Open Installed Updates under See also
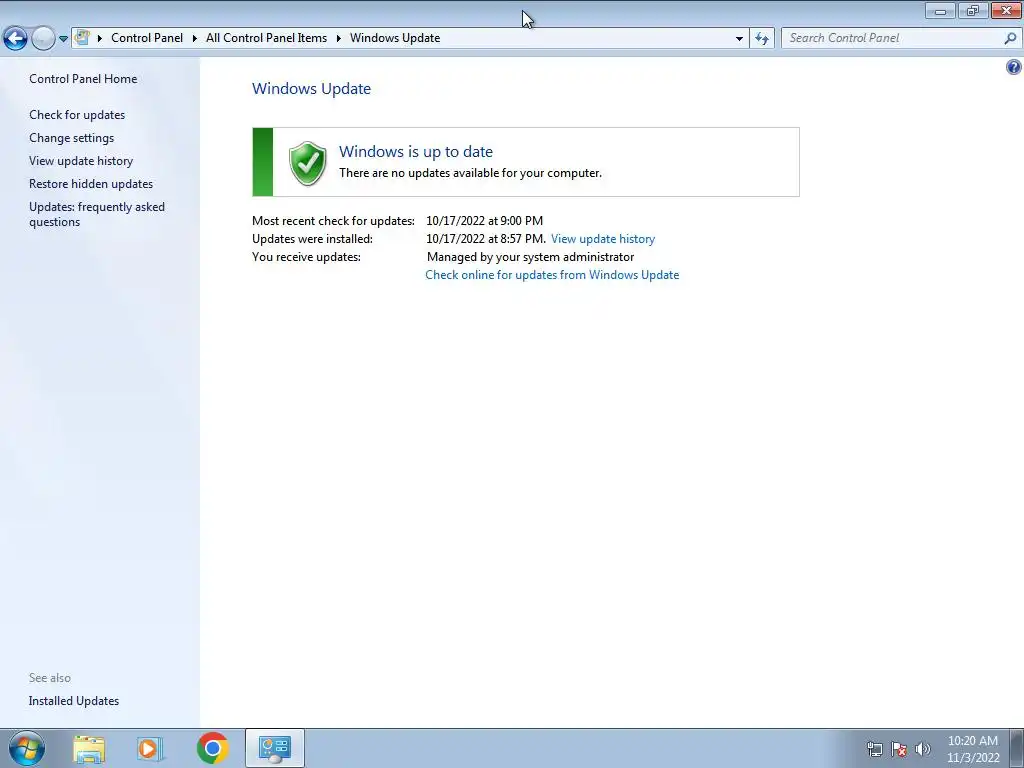Viewport: 1024px width, 768px height. [74, 701]
